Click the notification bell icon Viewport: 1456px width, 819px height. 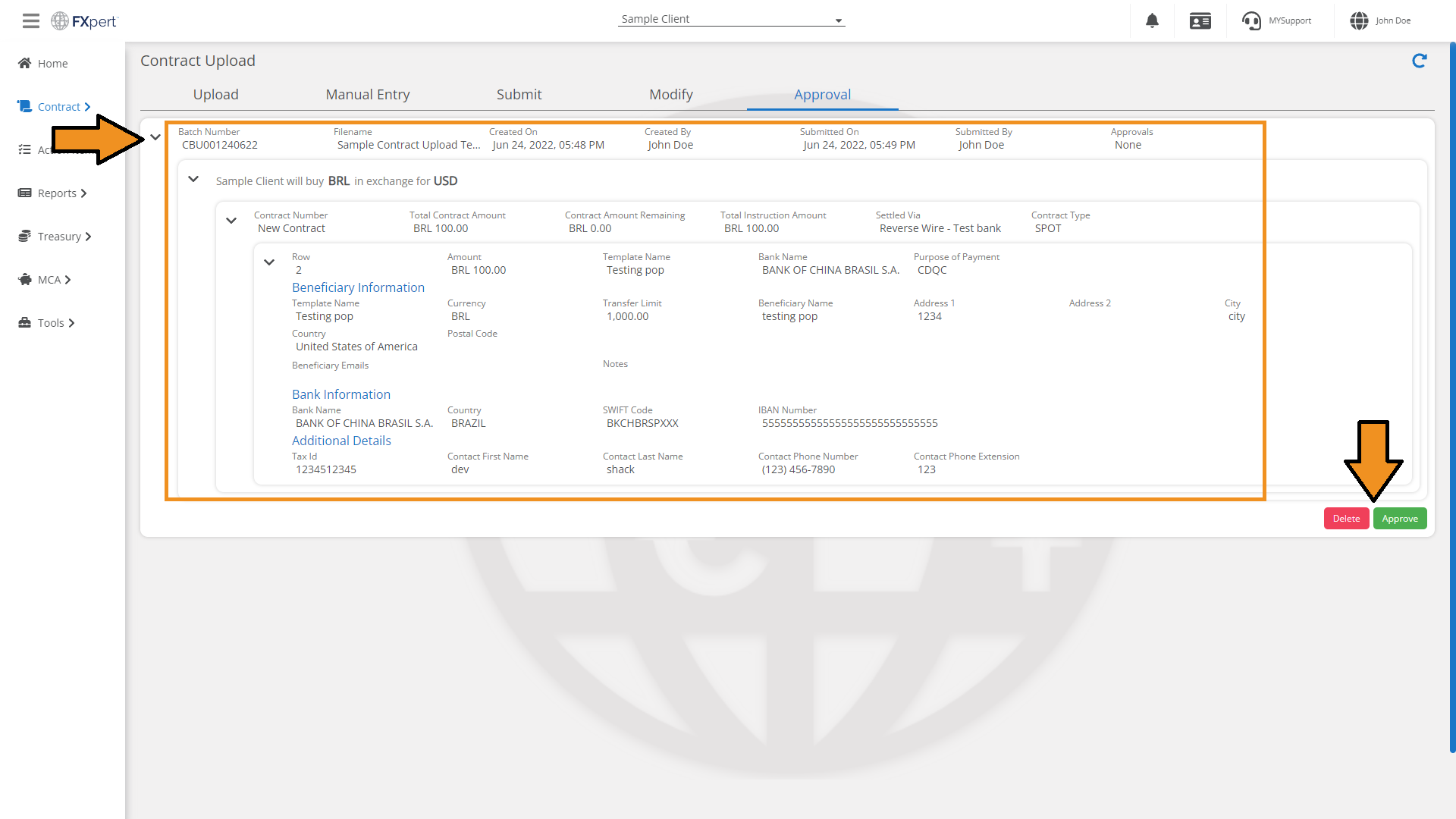pyautogui.click(x=1152, y=20)
